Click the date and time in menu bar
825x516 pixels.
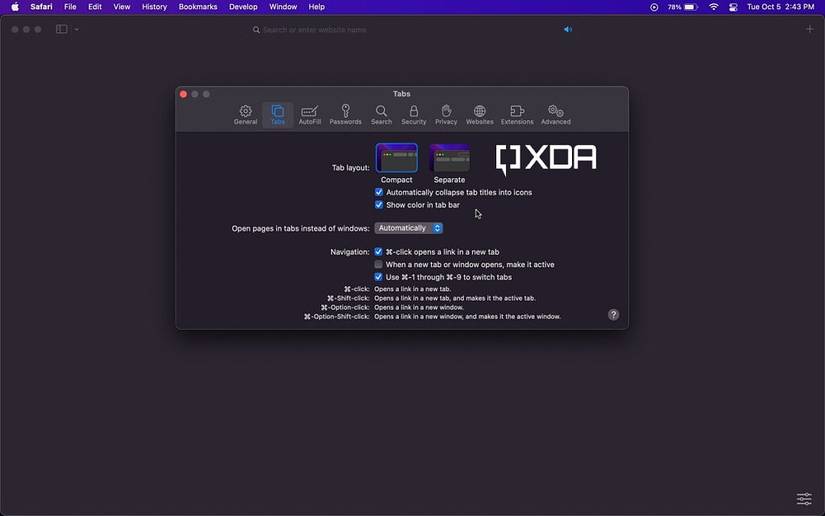tap(780, 7)
